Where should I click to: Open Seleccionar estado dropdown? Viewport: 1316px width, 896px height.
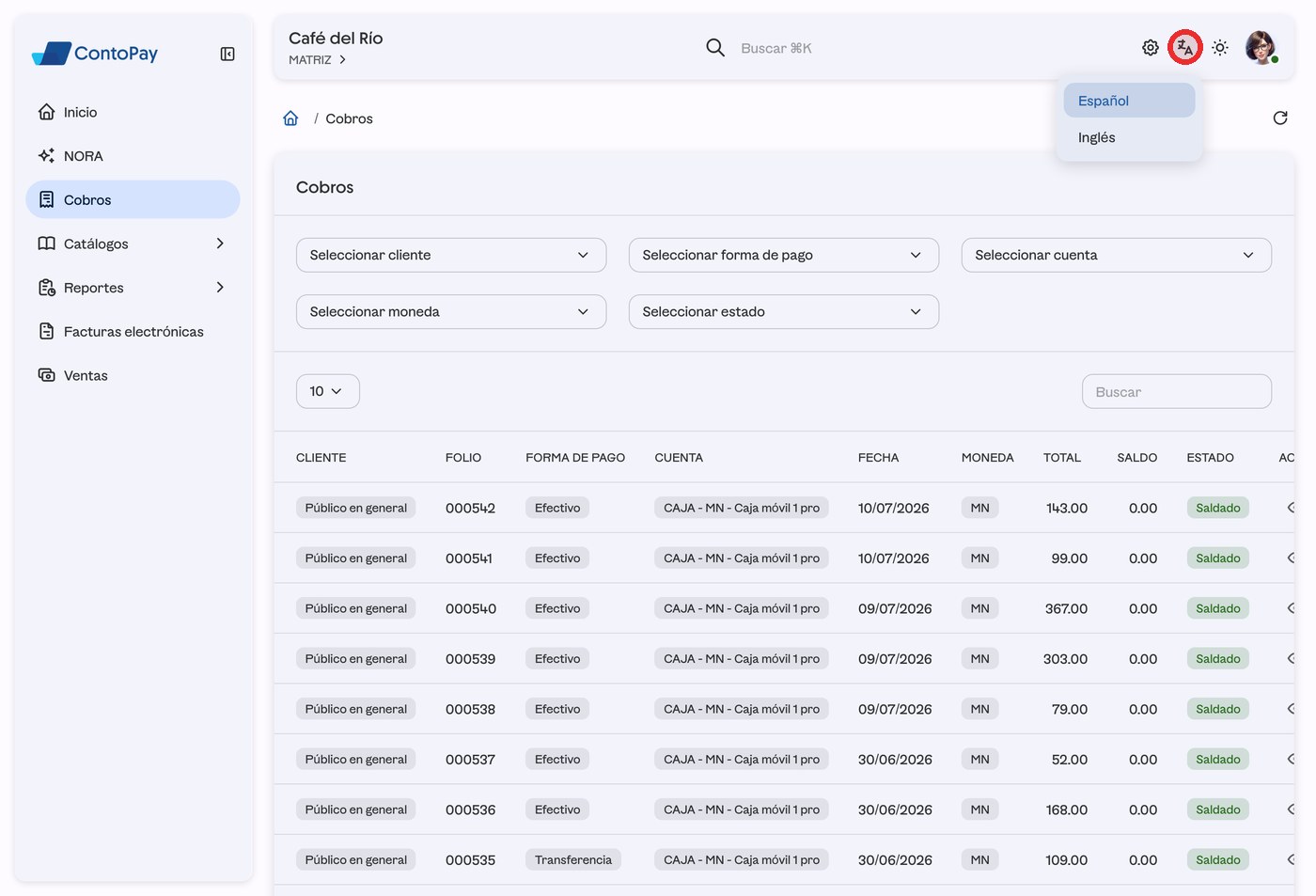[784, 311]
